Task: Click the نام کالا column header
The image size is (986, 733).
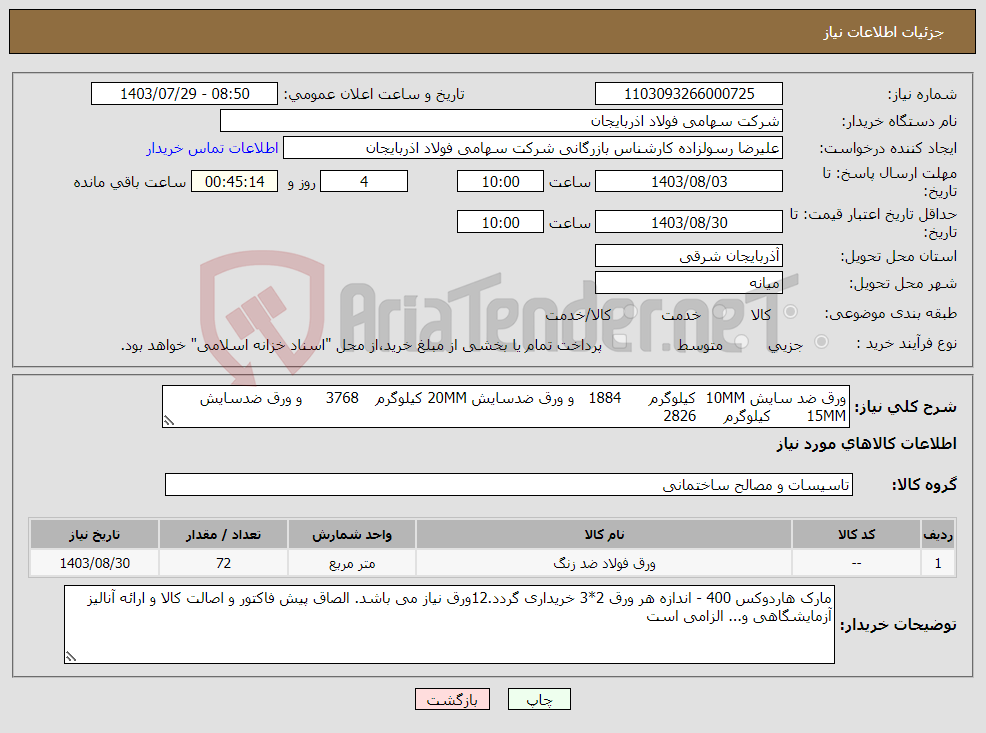Action: pyautogui.click(x=604, y=534)
